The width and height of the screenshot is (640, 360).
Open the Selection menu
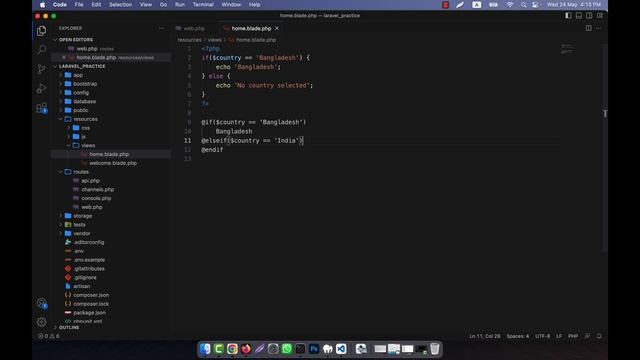click(120, 5)
